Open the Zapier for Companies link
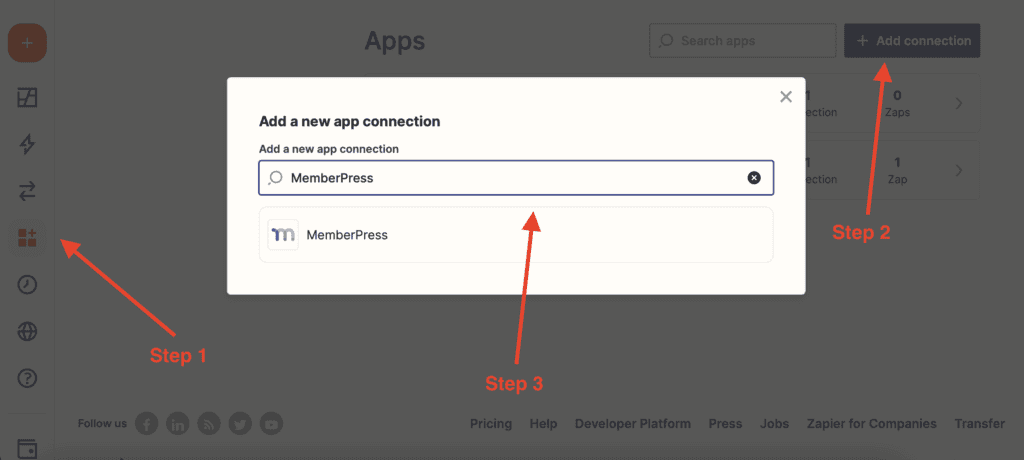Image resolution: width=1024 pixels, height=460 pixels. tap(872, 424)
